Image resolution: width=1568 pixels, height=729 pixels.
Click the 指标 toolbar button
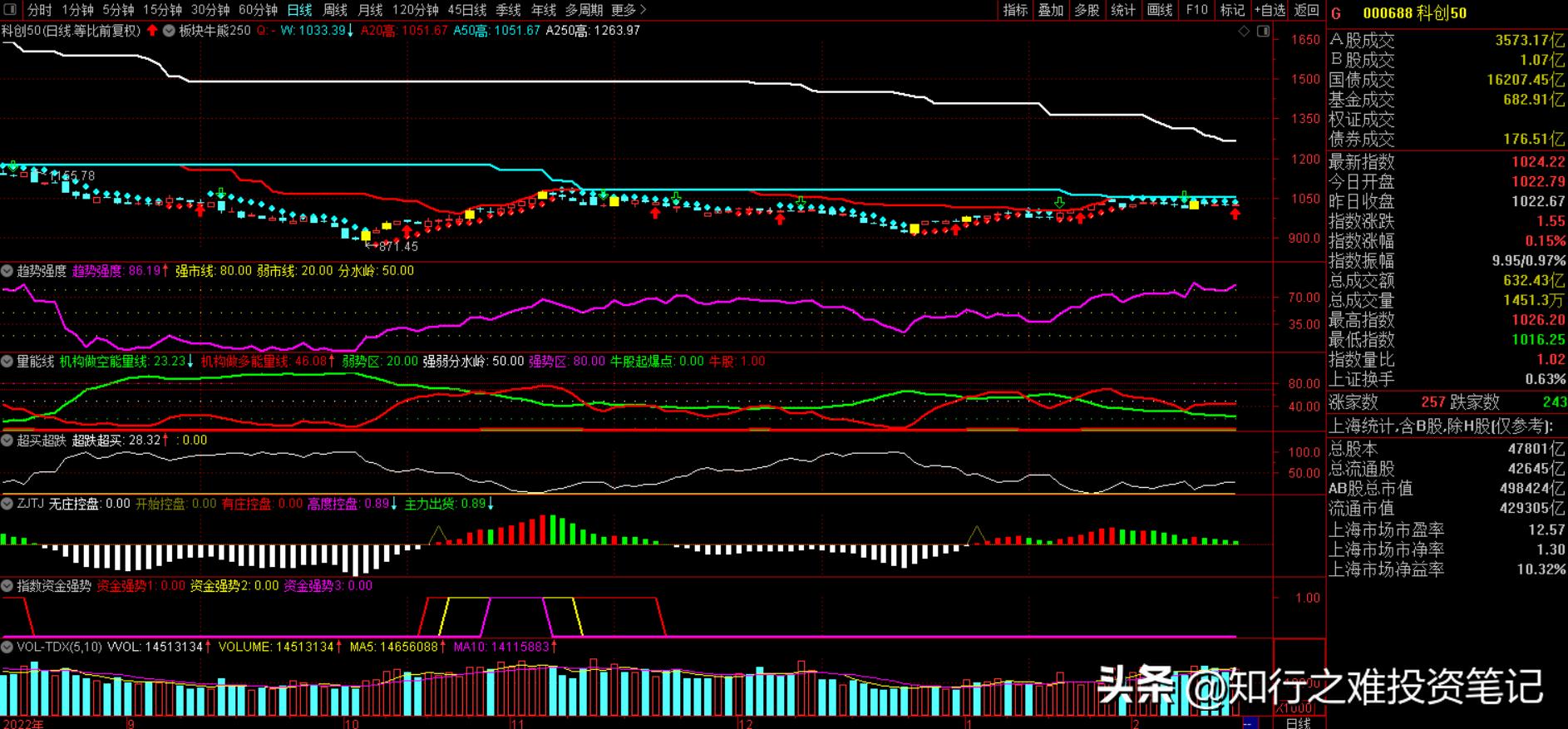pyautogui.click(x=1015, y=10)
